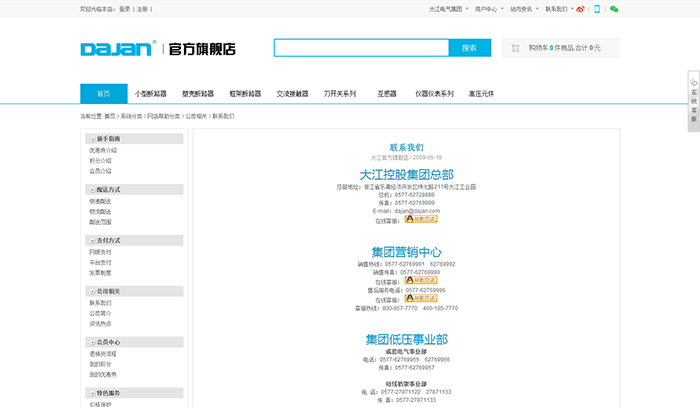Open the 互感器 navigation tab

click(x=387, y=94)
